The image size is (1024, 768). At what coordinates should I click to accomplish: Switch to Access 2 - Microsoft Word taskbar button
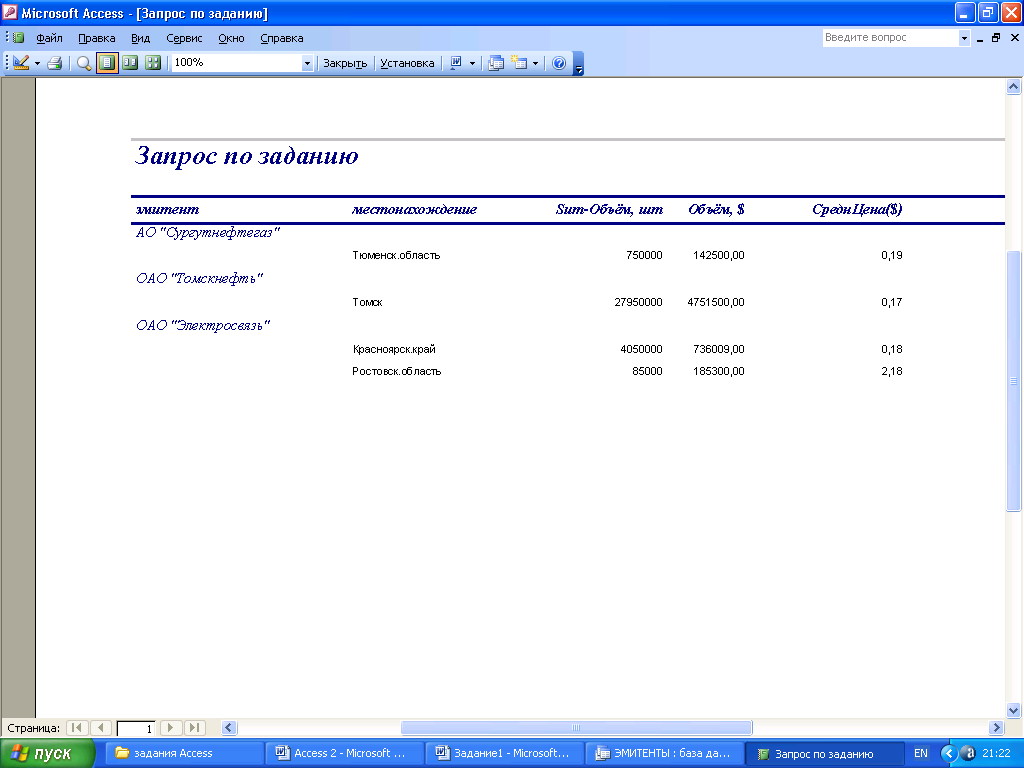click(345, 754)
